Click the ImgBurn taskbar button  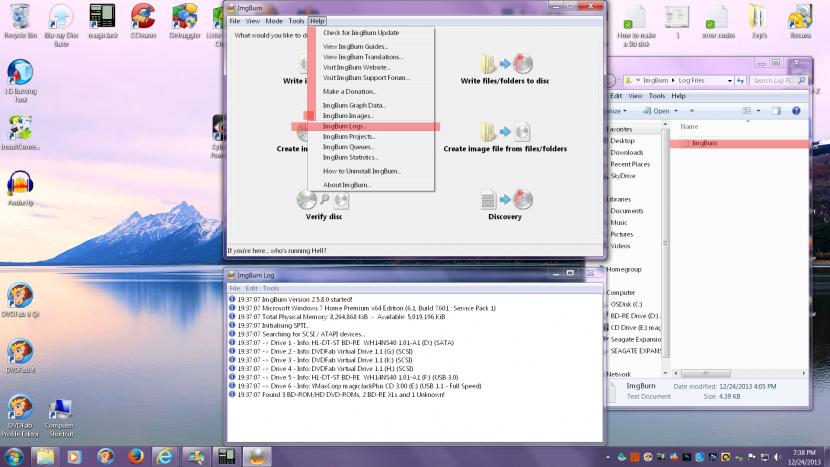[257, 456]
